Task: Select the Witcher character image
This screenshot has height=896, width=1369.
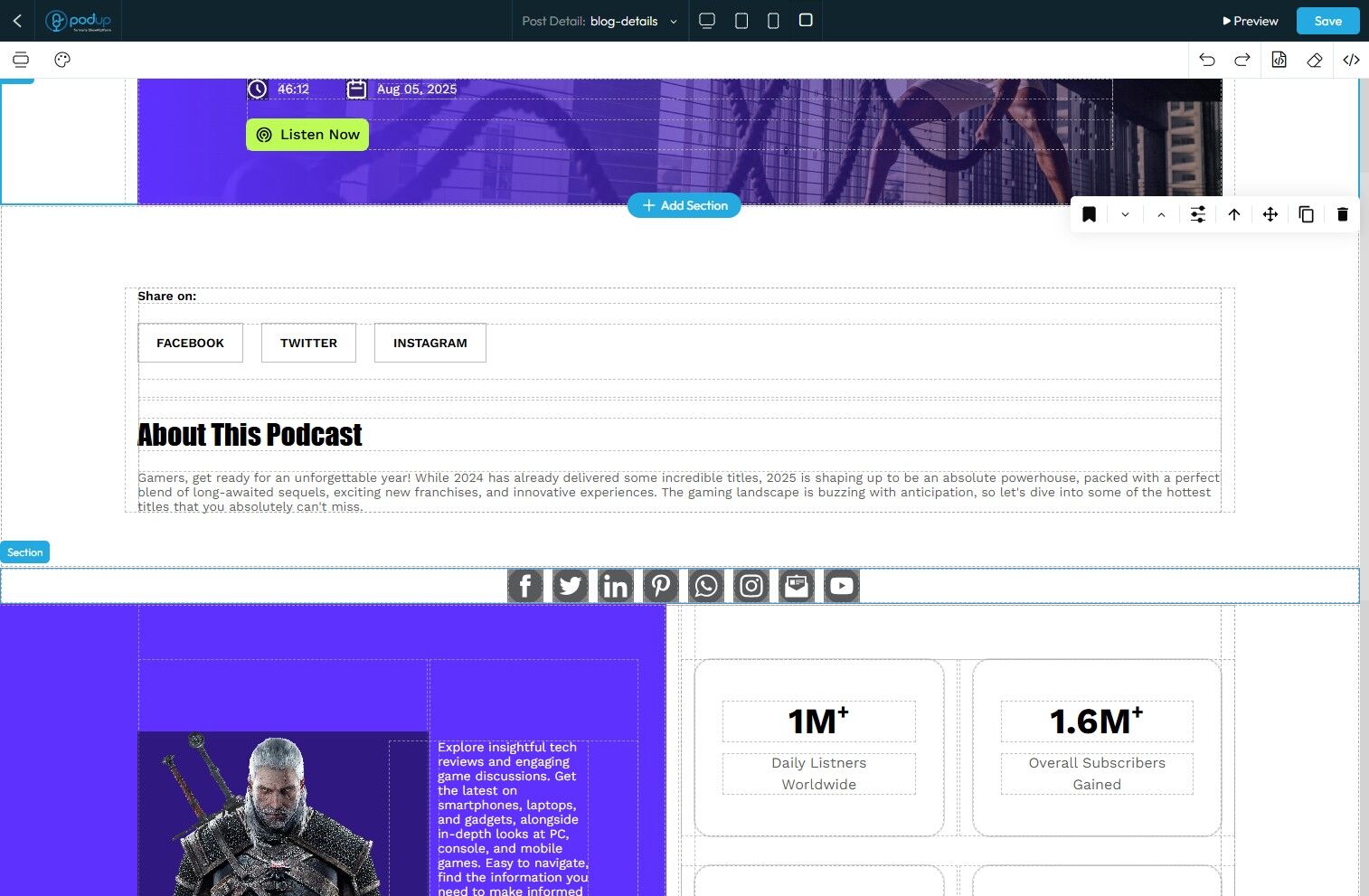Action: click(x=283, y=814)
